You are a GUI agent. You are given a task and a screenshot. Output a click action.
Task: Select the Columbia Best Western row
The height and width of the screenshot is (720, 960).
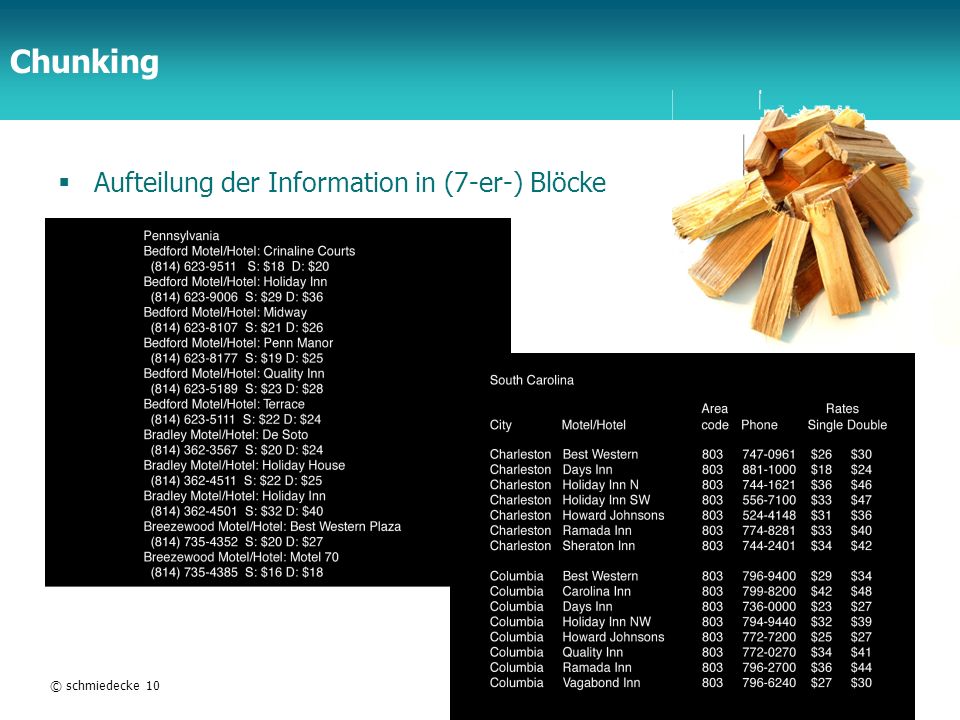[x=681, y=576]
